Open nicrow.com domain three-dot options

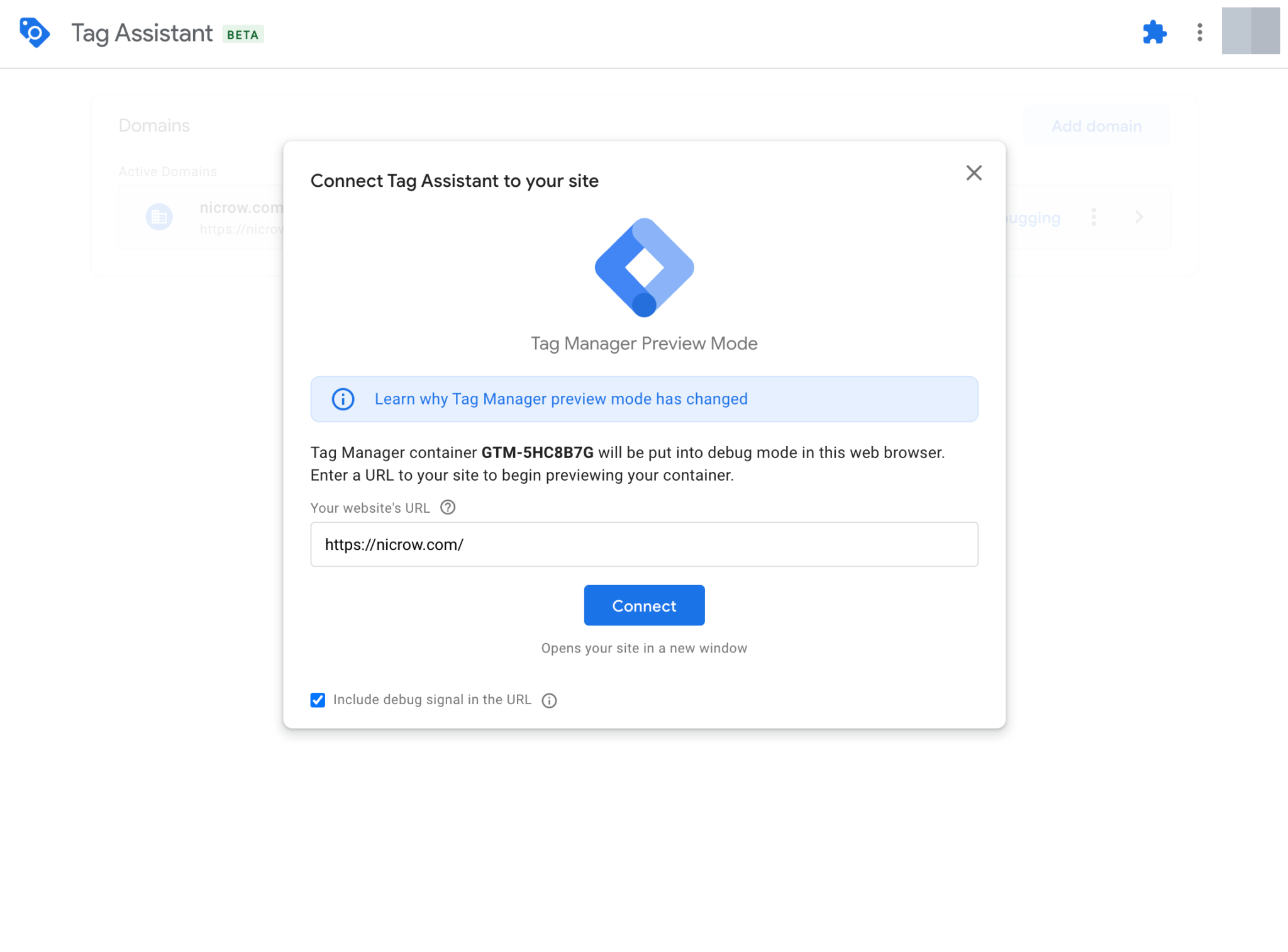coord(1094,217)
